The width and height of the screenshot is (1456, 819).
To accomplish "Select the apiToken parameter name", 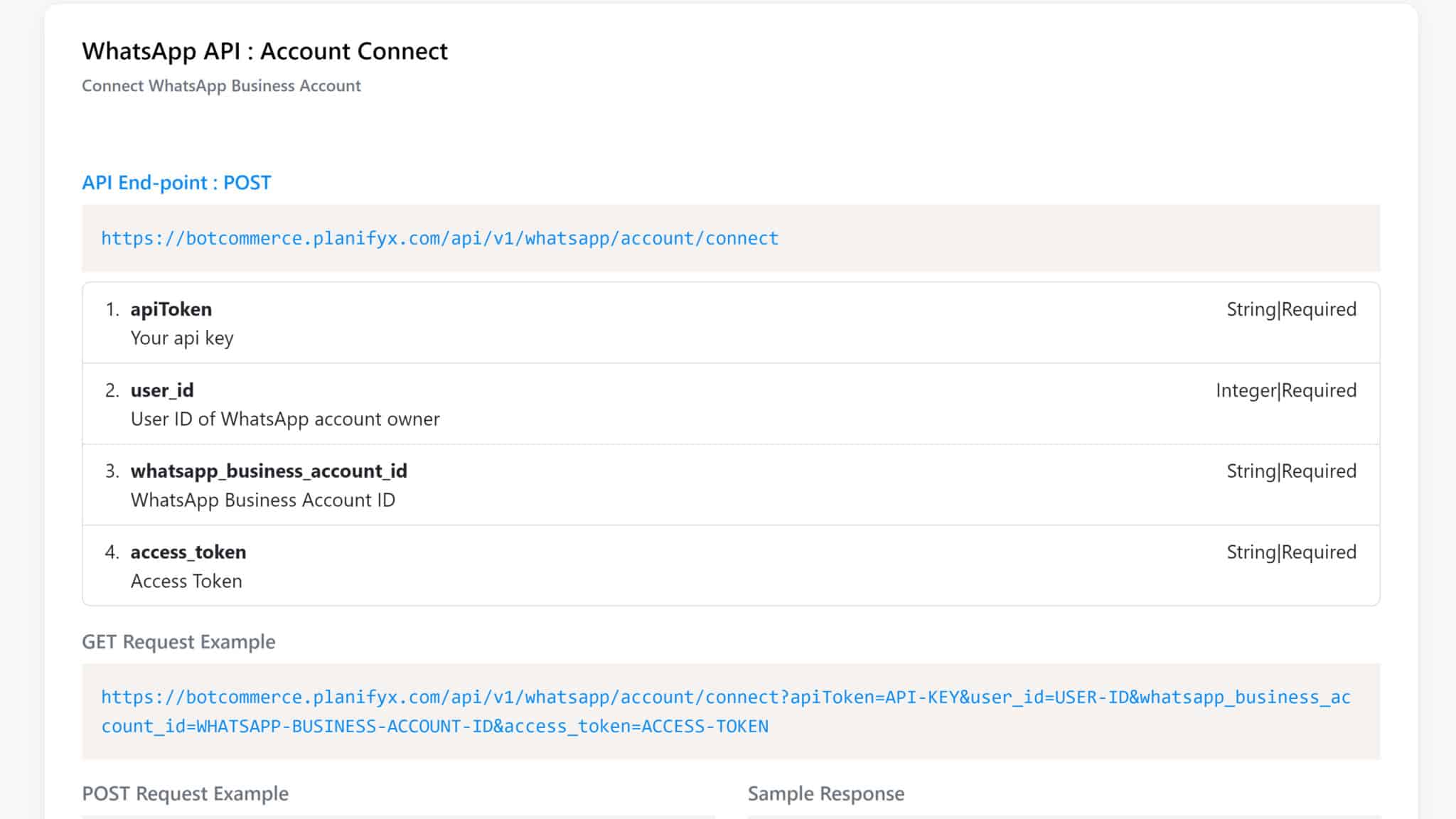I will point(171,309).
